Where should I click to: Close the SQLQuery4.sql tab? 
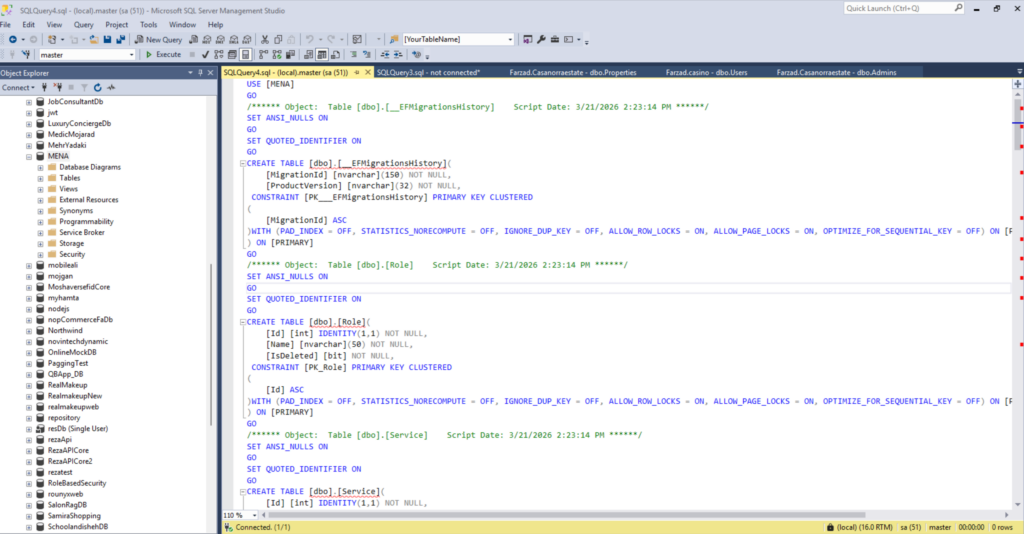click(x=368, y=72)
